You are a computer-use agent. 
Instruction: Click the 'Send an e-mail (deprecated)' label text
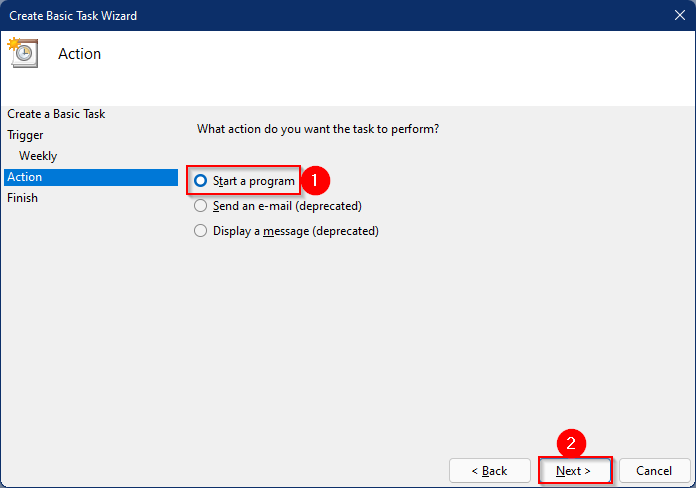(287, 206)
